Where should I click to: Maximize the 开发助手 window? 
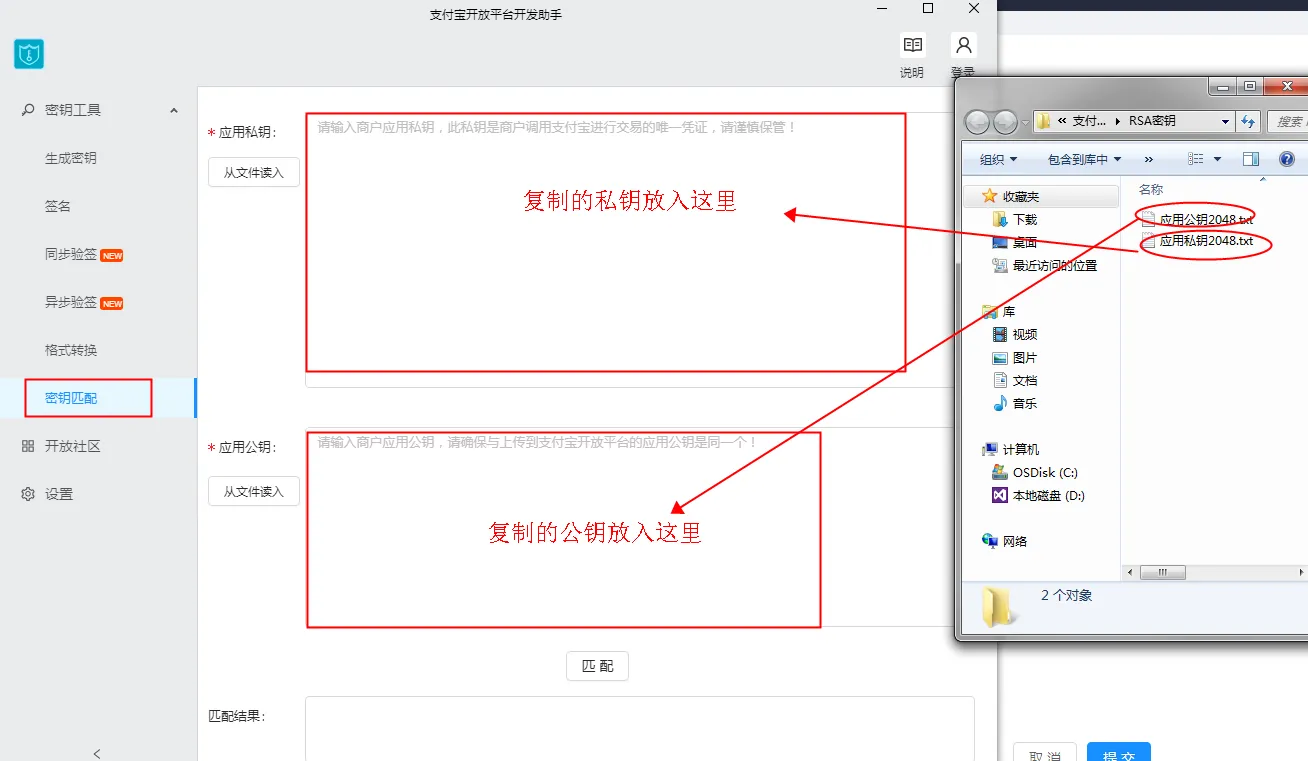tap(928, 9)
